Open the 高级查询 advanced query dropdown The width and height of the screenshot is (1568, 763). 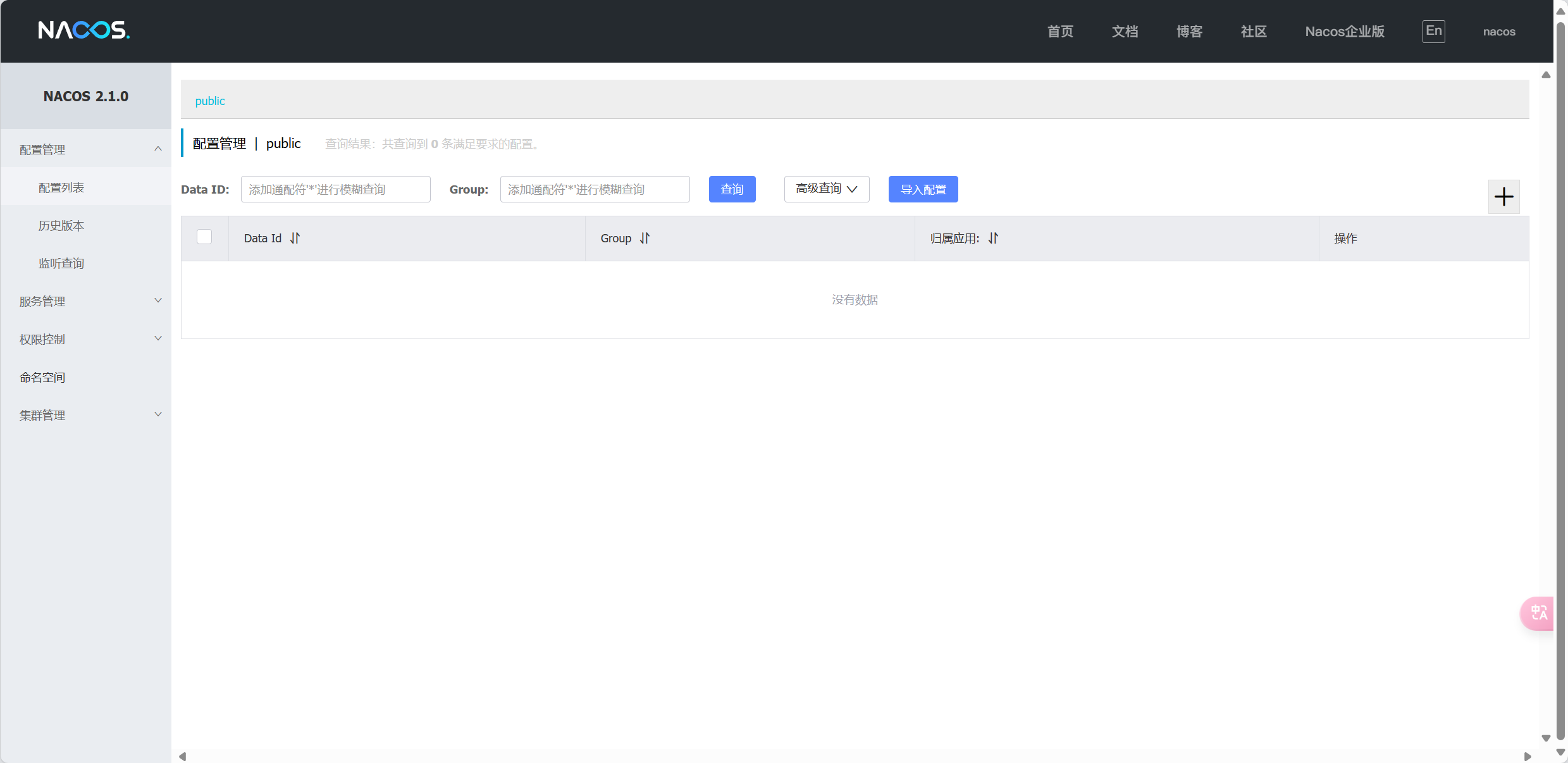pyautogui.click(x=826, y=189)
